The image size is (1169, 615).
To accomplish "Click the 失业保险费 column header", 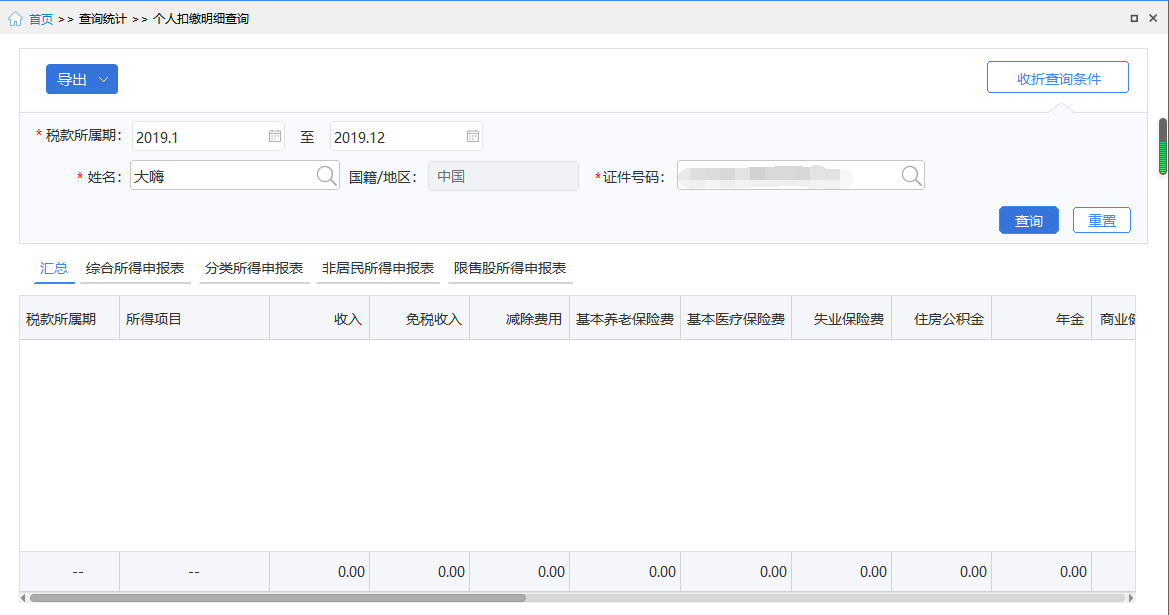I will 842,319.
